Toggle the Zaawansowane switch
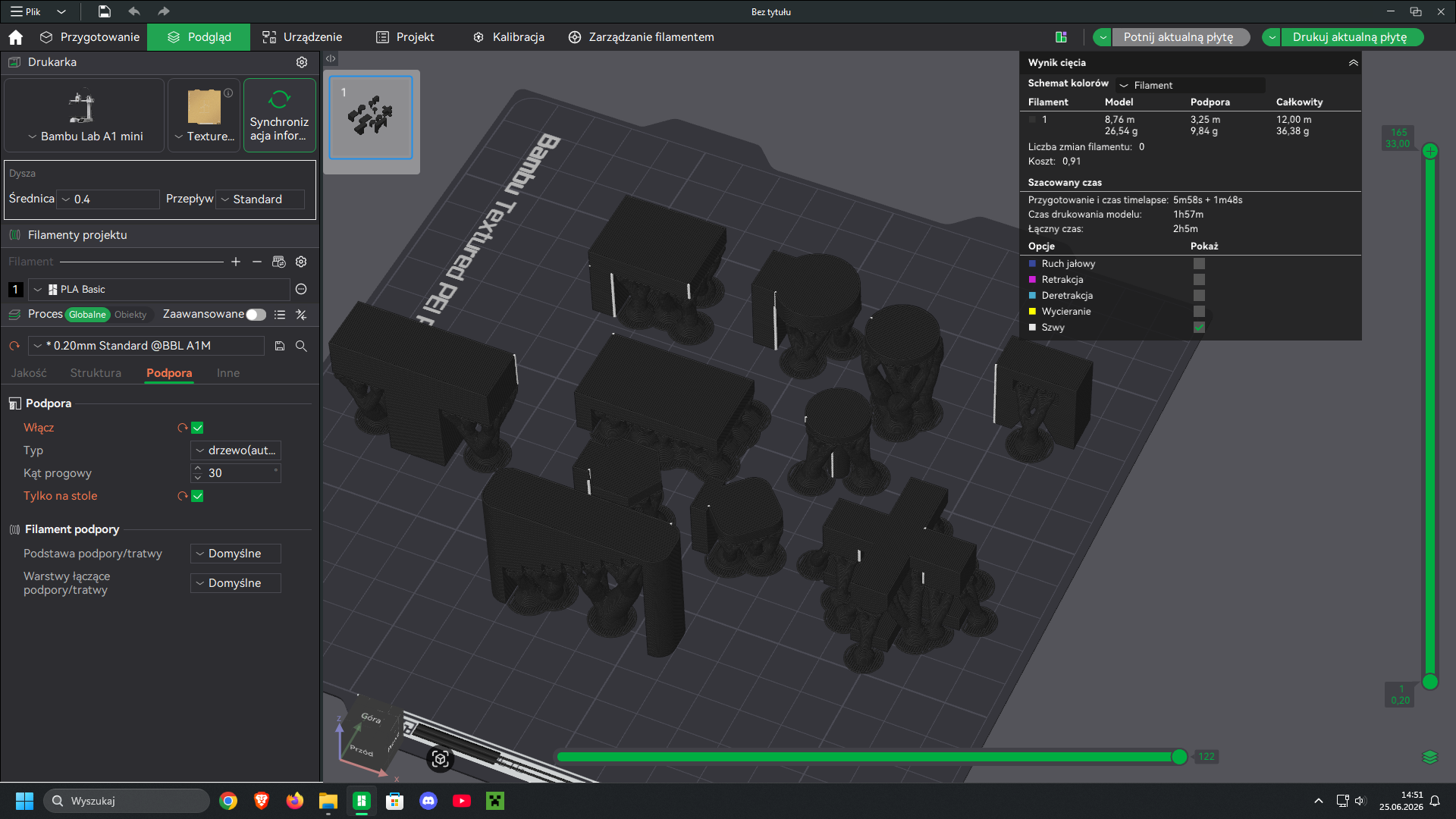Viewport: 1456px width, 819px height. [256, 315]
